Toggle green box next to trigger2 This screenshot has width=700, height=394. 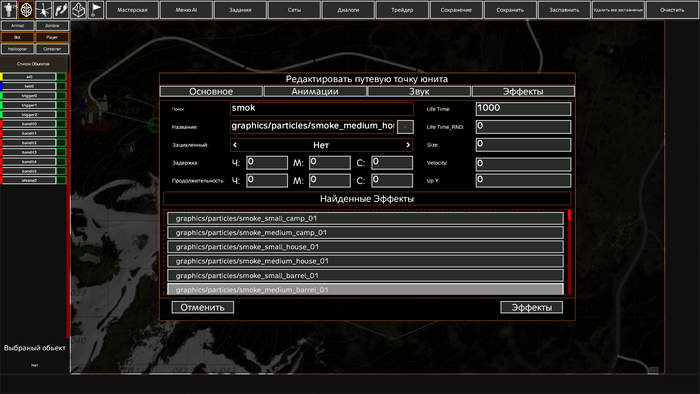click(x=61, y=114)
